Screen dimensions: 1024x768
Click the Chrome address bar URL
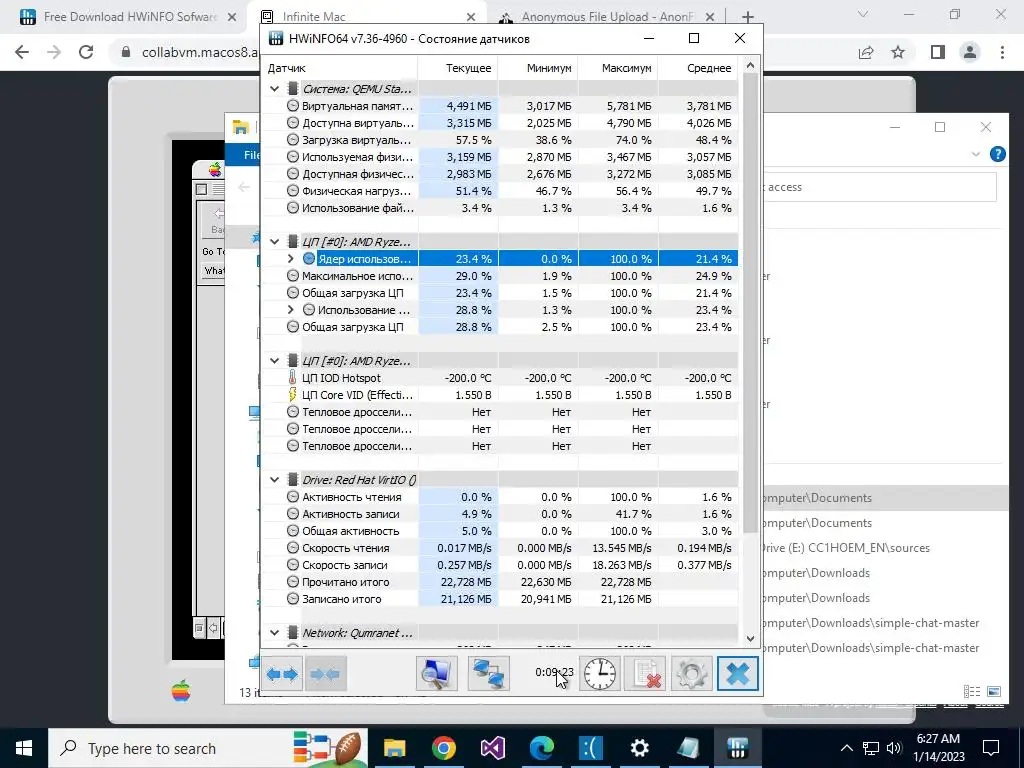(x=199, y=52)
